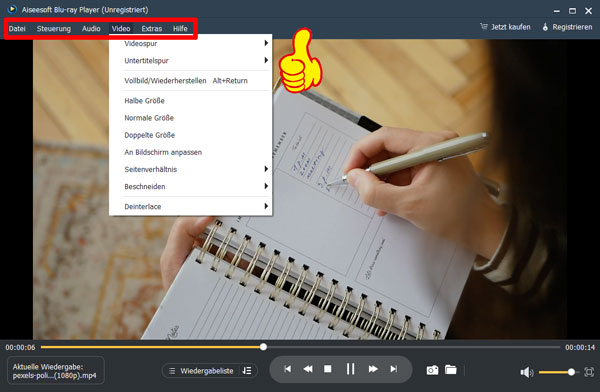Open the Audio menu

pos(91,28)
